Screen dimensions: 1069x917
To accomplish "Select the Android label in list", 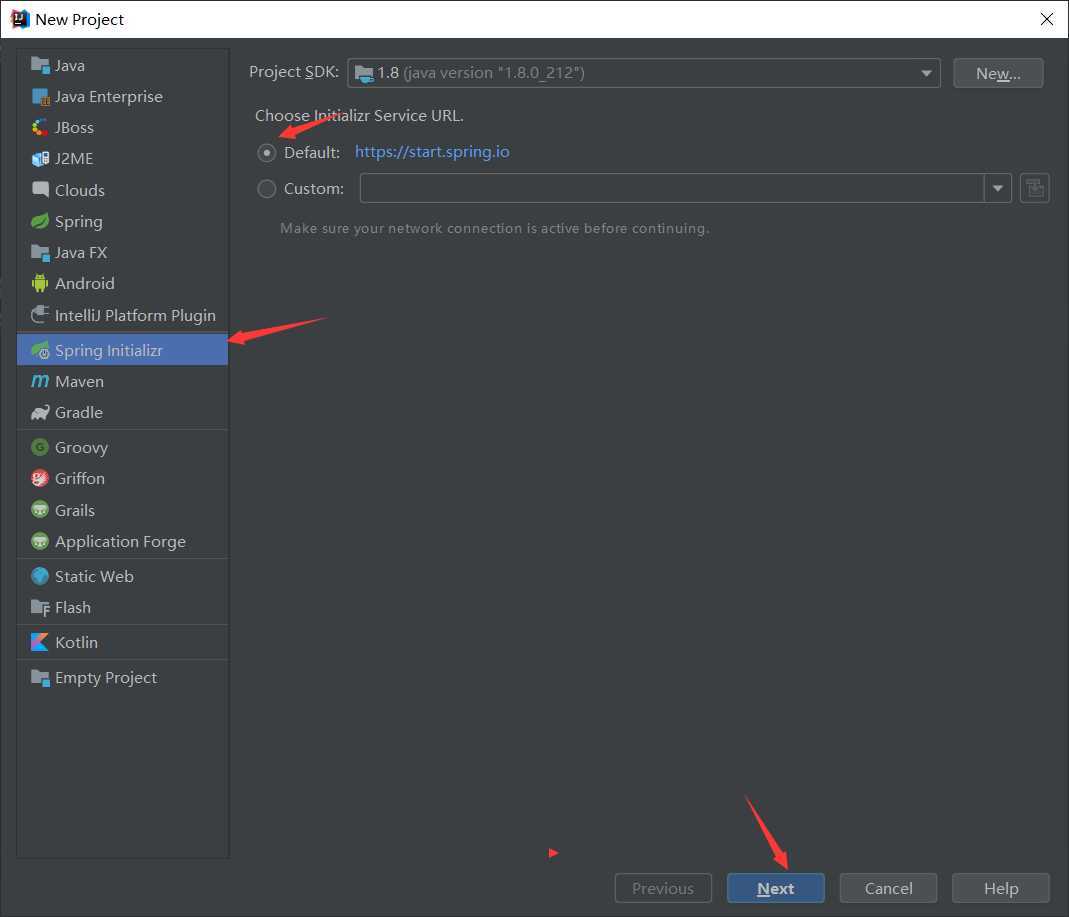I will pos(85,283).
